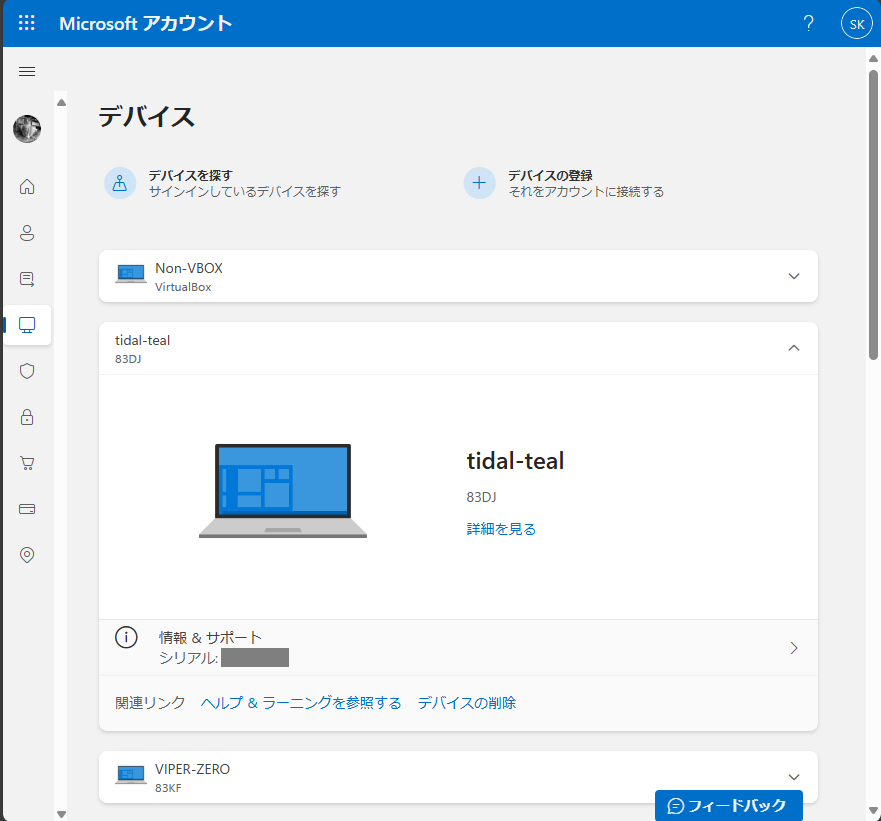Click the sidebar scrollbar down arrow
Screen dimensions: 881x821
(61, 814)
